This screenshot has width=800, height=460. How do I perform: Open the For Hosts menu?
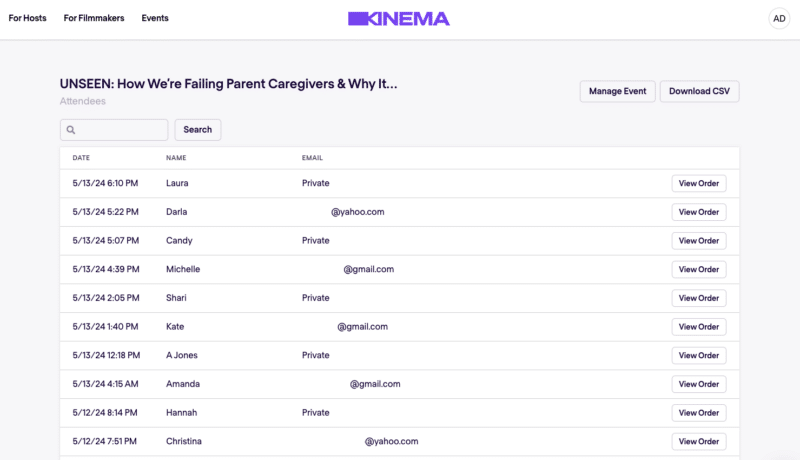click(x=27, y=18)
